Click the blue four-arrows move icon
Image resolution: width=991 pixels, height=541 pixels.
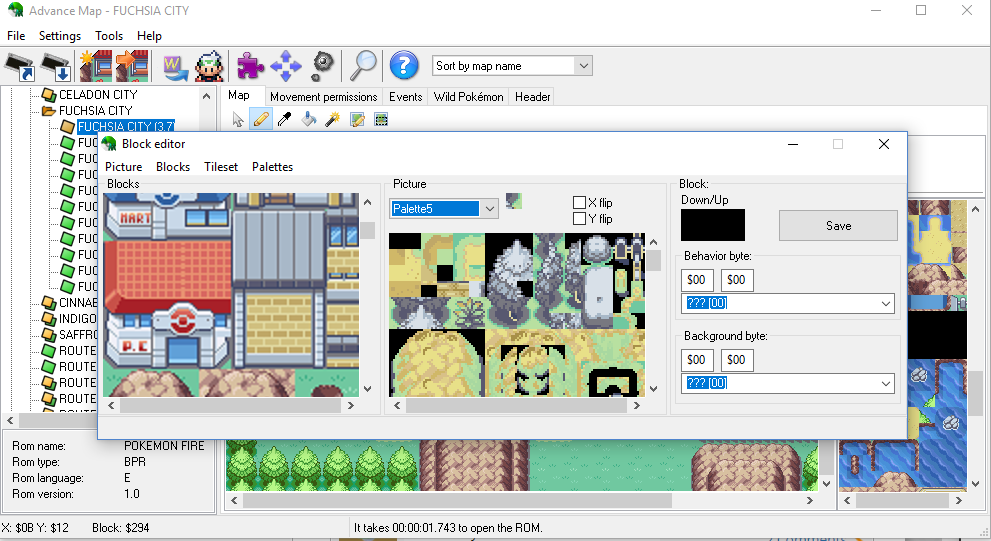286,66
